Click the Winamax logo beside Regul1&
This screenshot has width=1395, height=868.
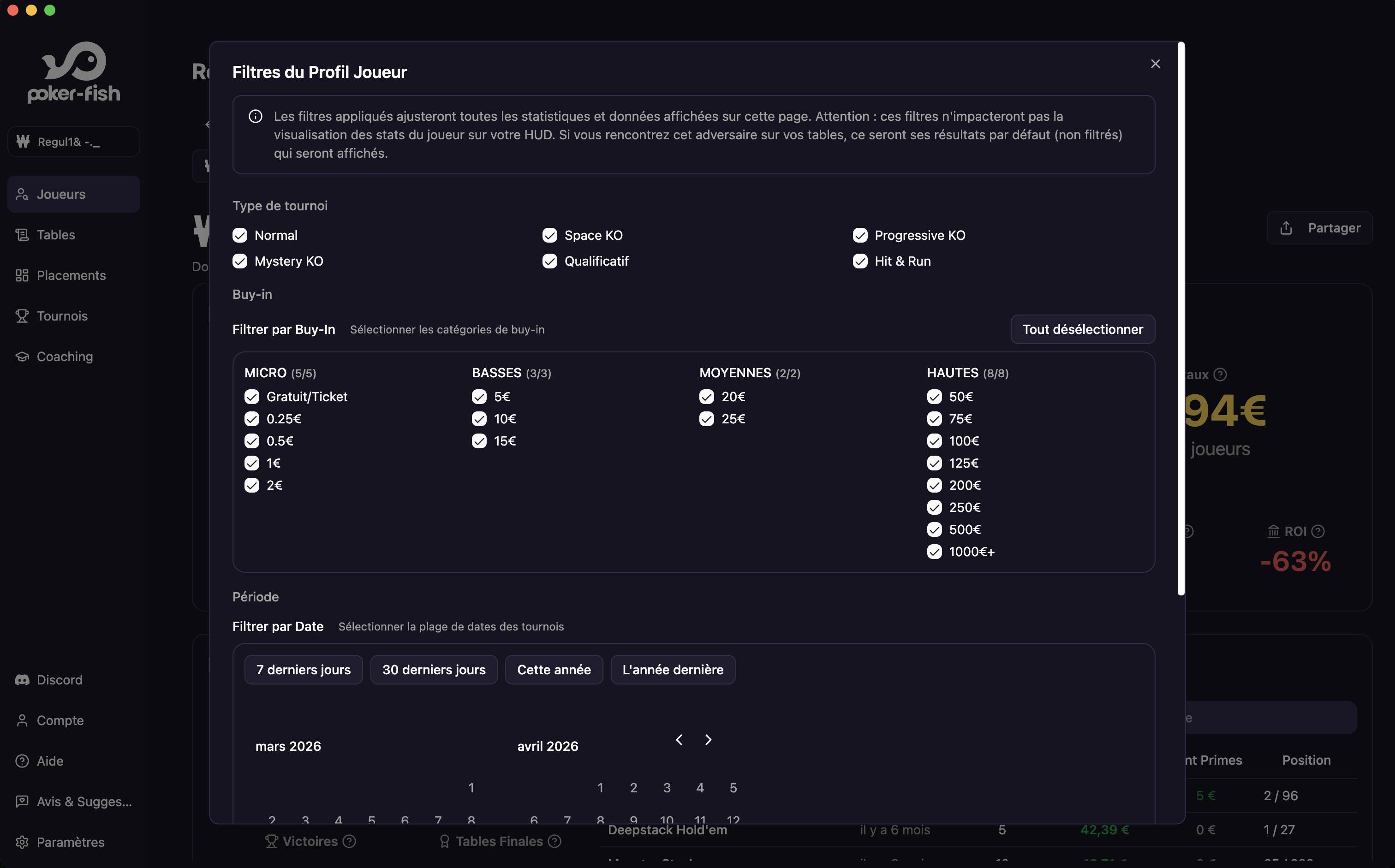tap(23, 141)
